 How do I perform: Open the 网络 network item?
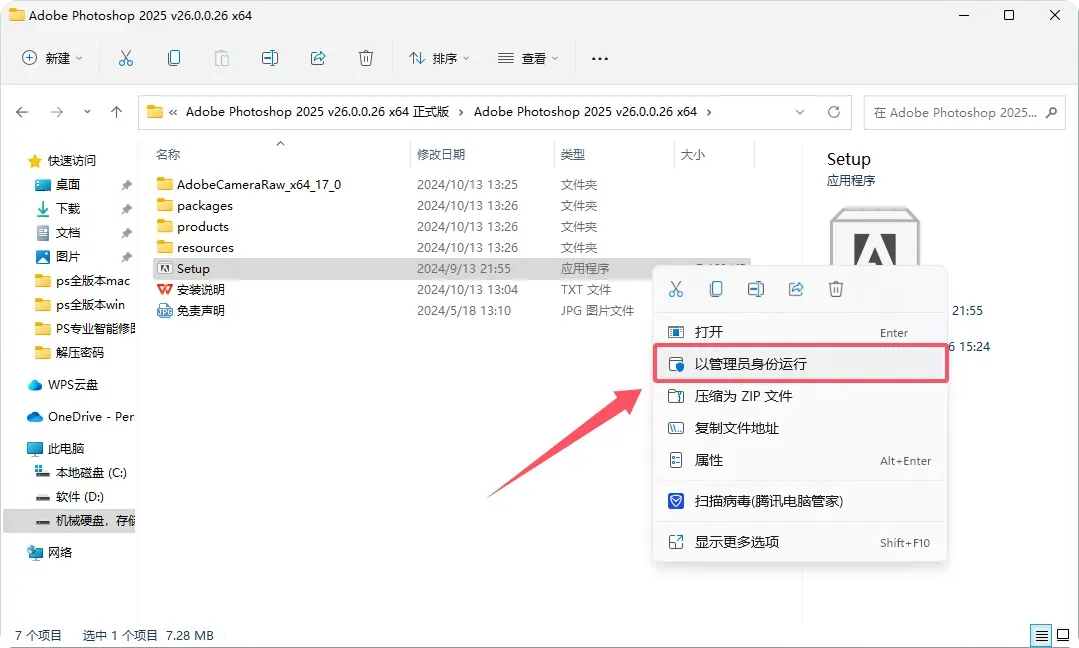pyautogui.click(x=49, y=552)
